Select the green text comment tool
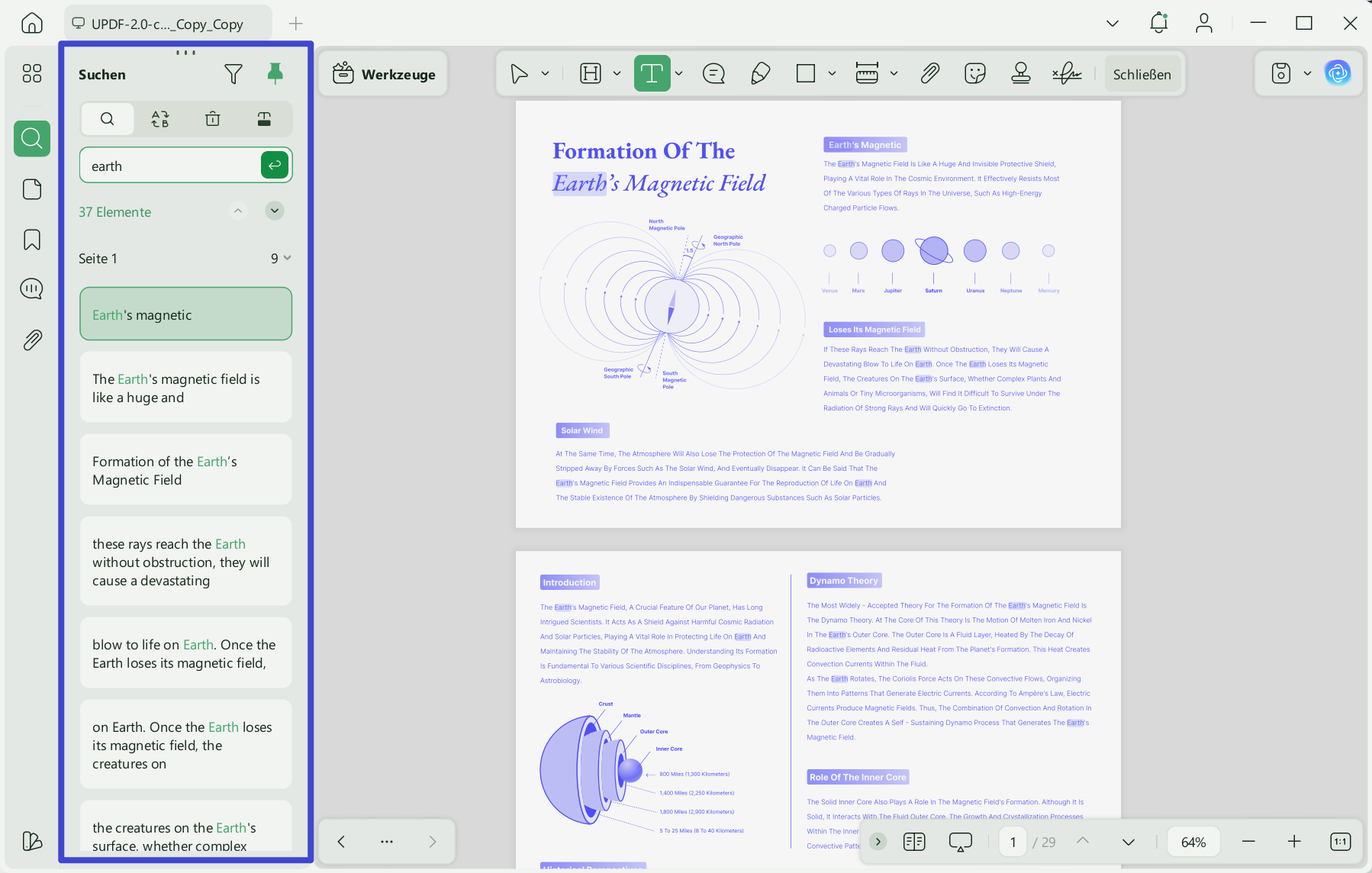Viewport: 1372px width, 873px height. pos(652,73)
